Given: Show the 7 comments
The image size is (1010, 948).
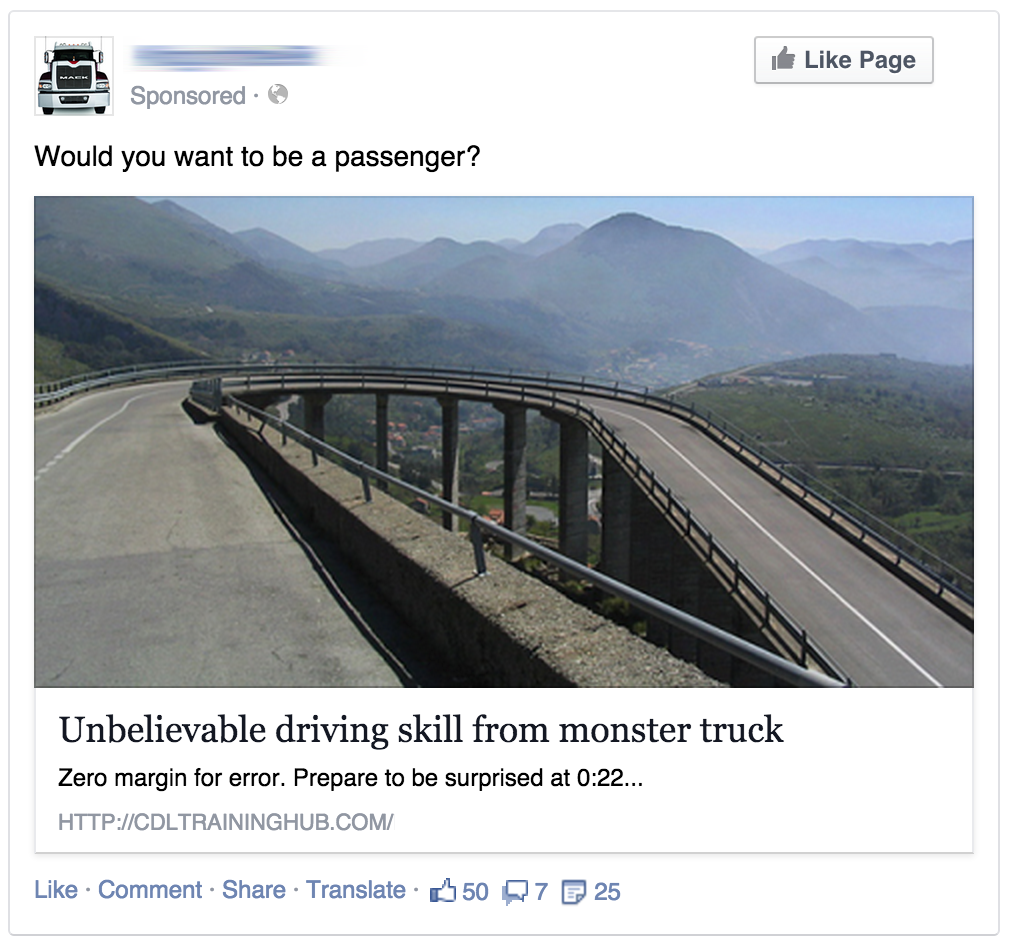Looking at the screenshot, I should tap(541, 892).
